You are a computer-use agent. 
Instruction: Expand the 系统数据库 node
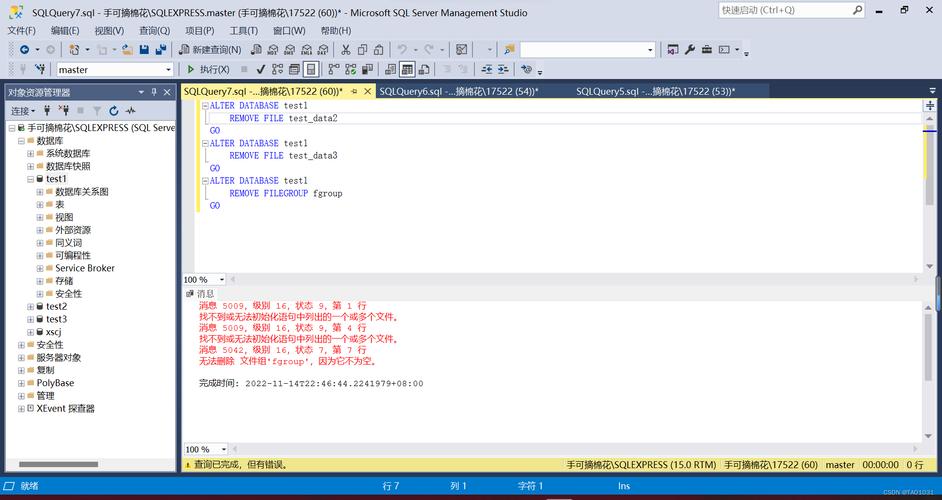(30, 153)
